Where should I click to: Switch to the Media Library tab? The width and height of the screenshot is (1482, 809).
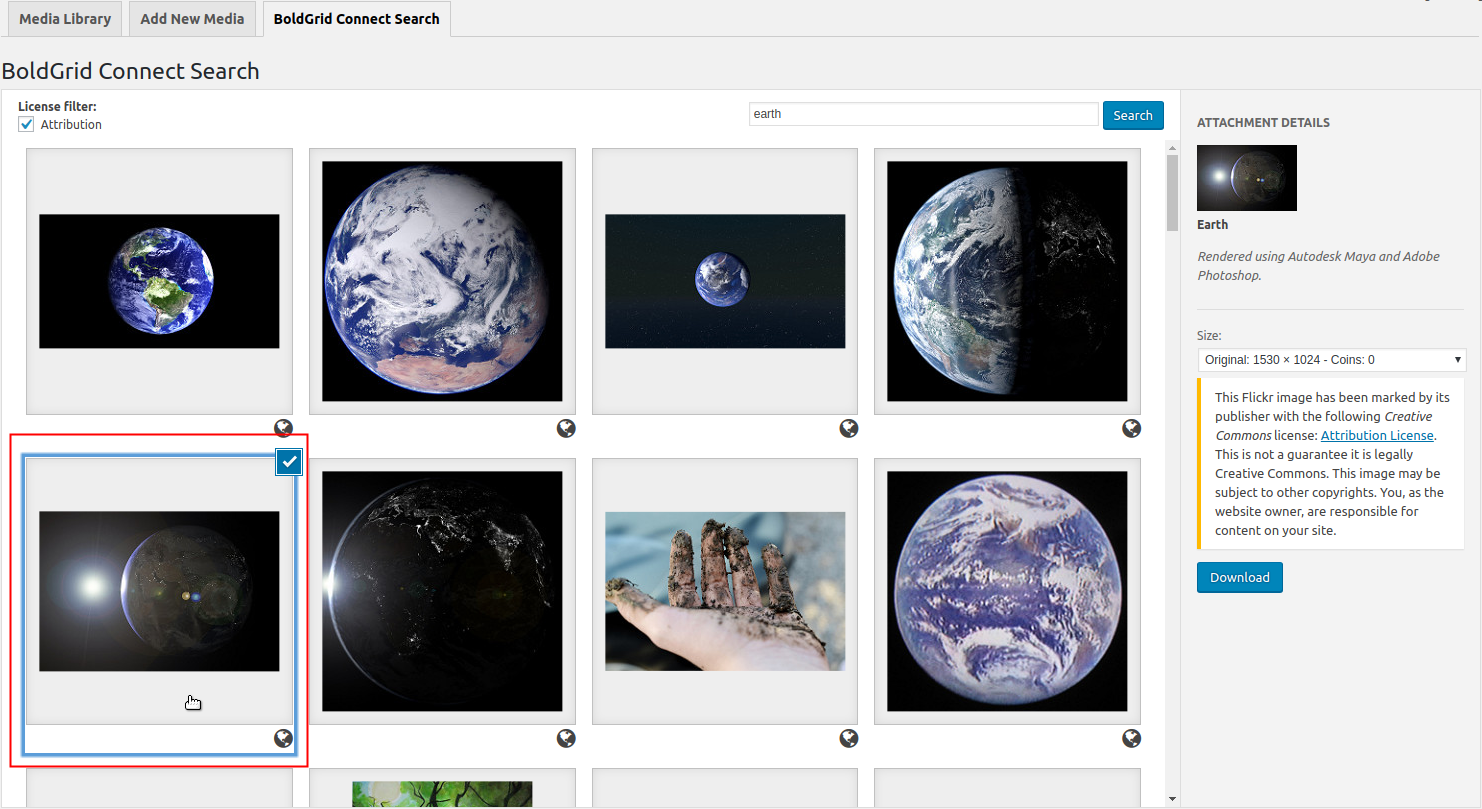click(x=65, y=19)
